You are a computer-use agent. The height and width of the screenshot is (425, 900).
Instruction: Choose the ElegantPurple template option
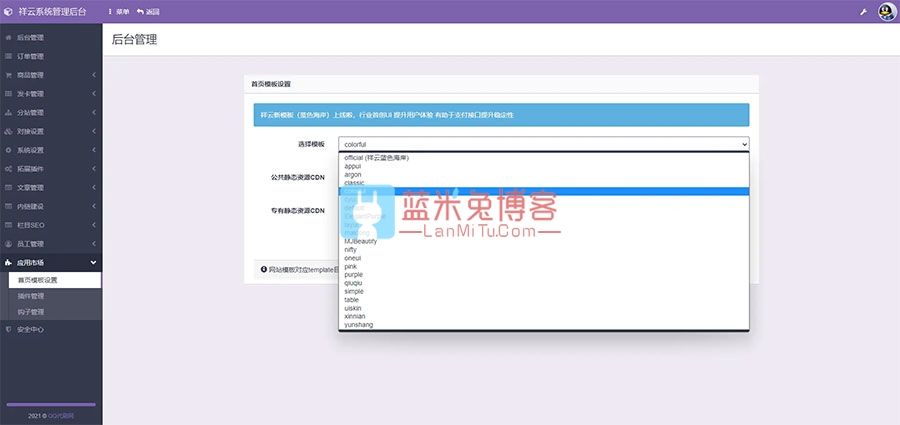point(544,216)
